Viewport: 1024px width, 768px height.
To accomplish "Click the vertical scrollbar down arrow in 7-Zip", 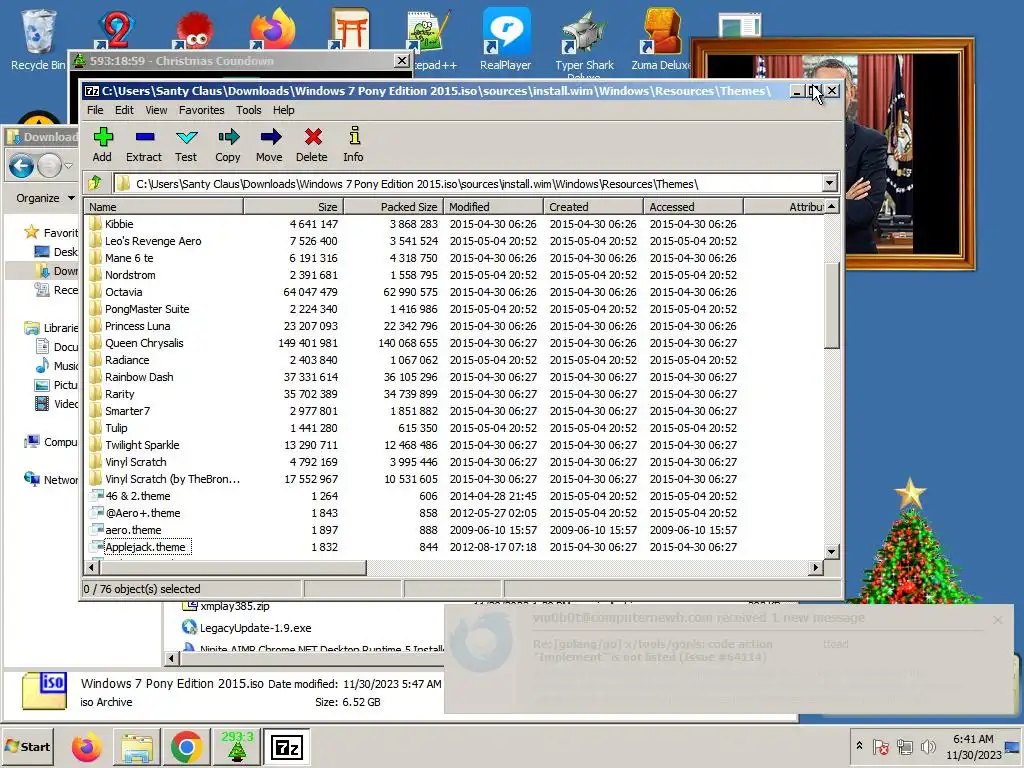I will tap(831, 551).
